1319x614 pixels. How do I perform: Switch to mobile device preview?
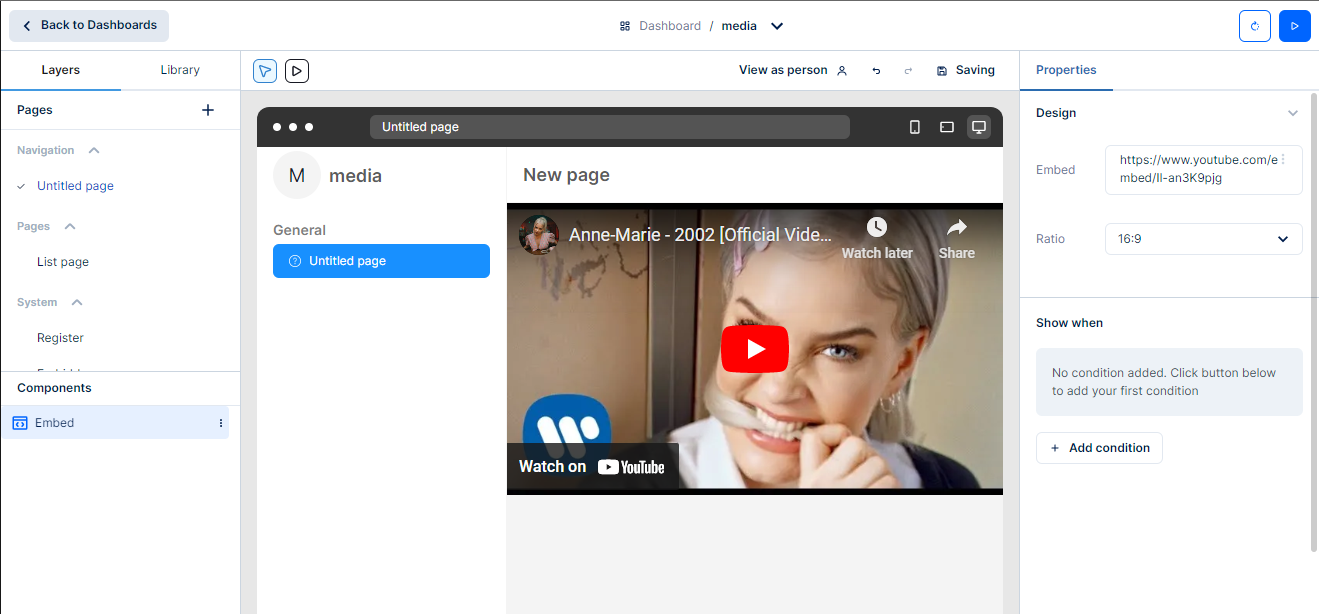pyautogui.click(x=914, y=127)
